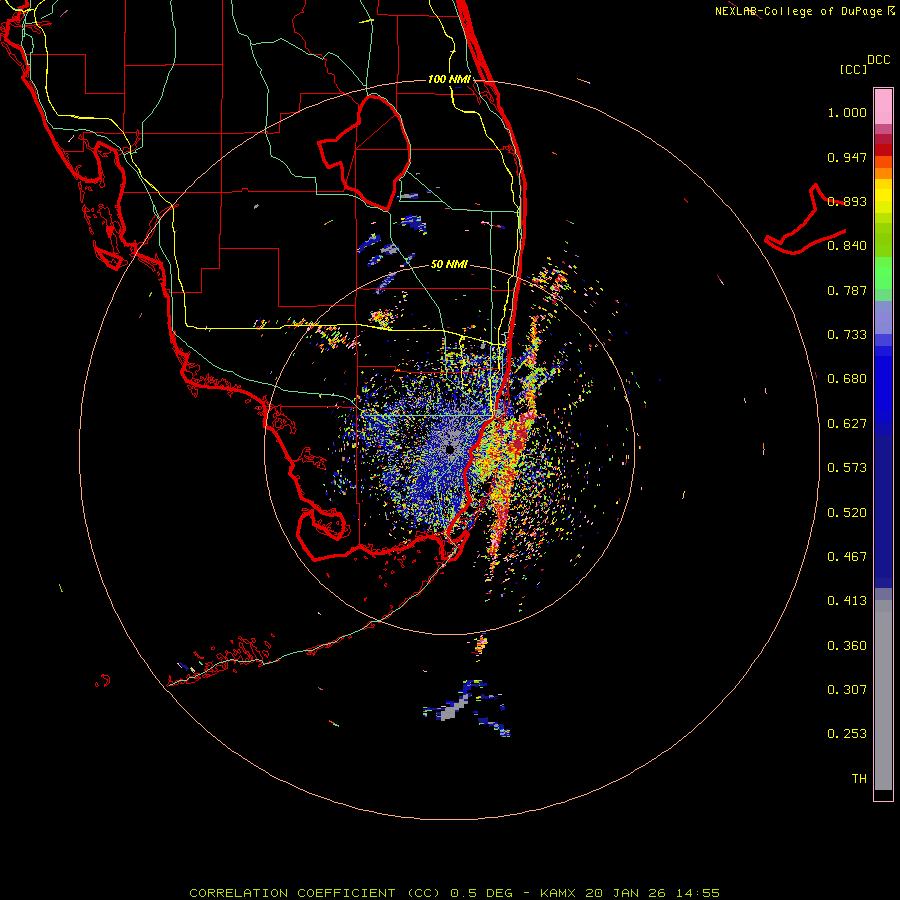Select the 0.413 legend value
Viewport: 900px width, 900px height.
click(x=847, y=601)
